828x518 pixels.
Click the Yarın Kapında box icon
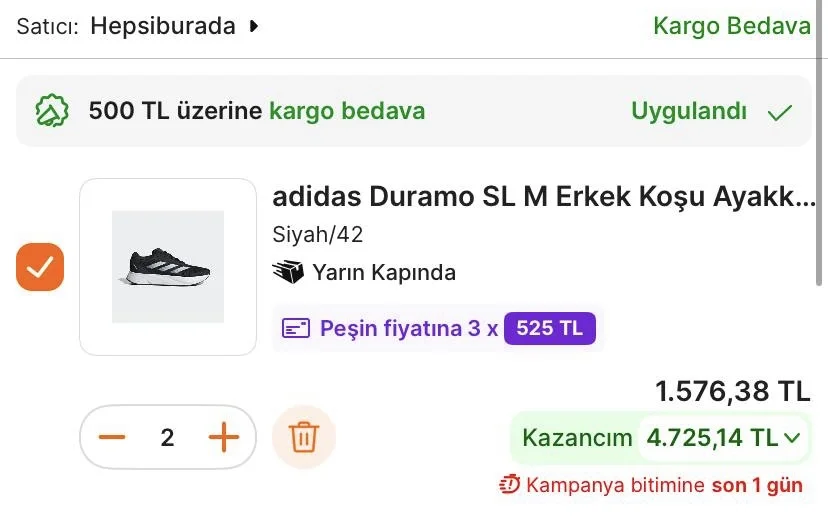(287, 272)
